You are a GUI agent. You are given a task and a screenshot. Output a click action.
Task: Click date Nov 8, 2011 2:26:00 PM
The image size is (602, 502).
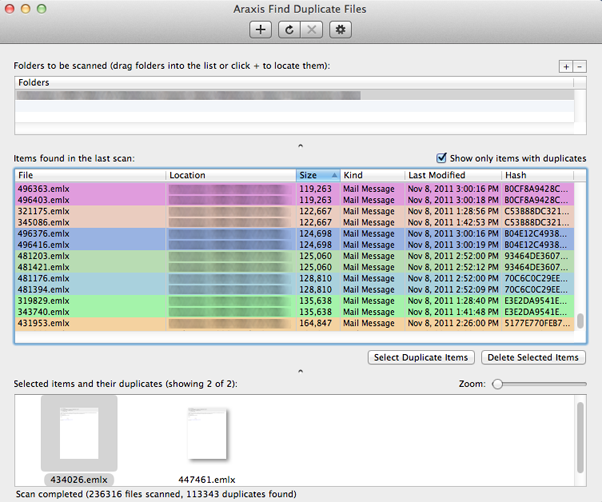[453, 323]
